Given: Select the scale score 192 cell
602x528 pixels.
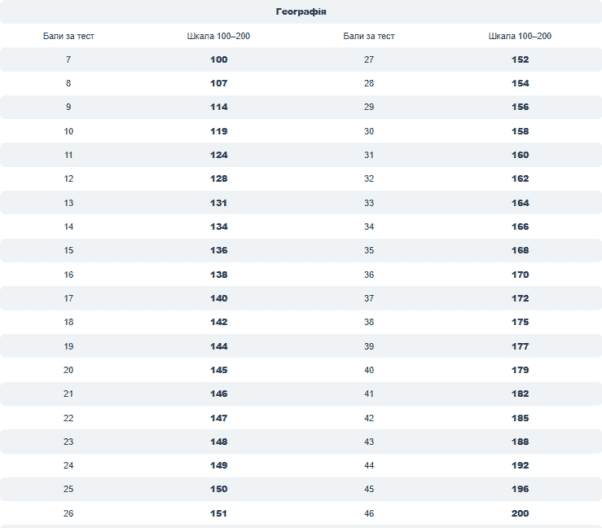Looking at the screenshot, I should click(x=520, y=465).
